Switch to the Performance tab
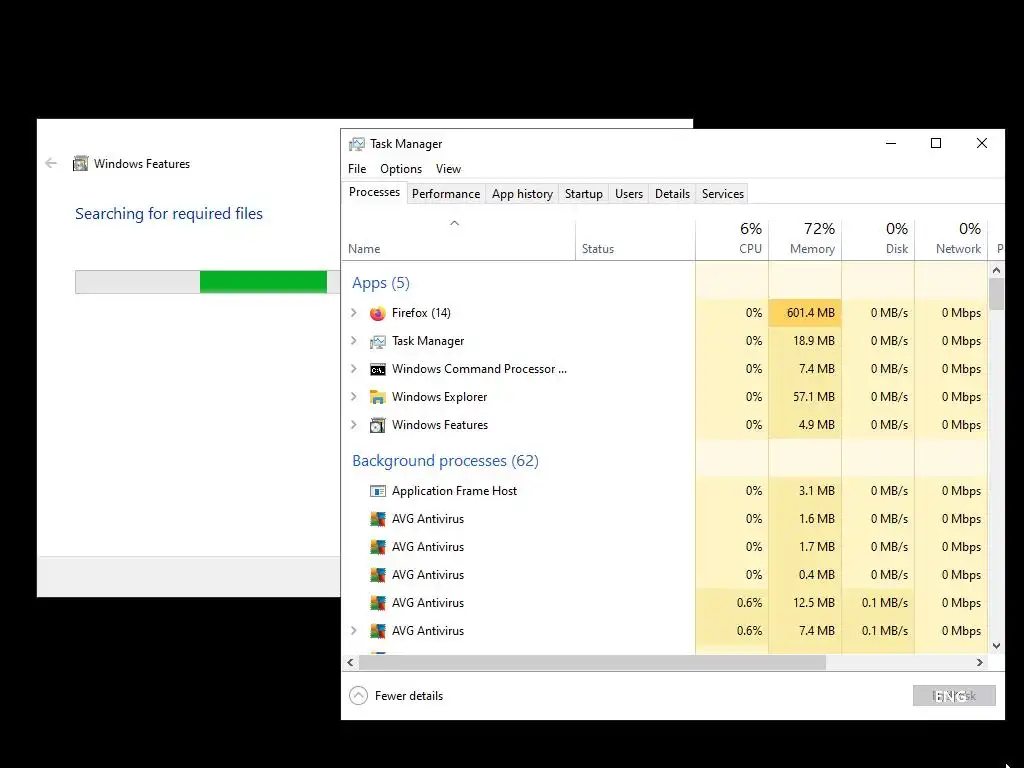 coord(446,194)
